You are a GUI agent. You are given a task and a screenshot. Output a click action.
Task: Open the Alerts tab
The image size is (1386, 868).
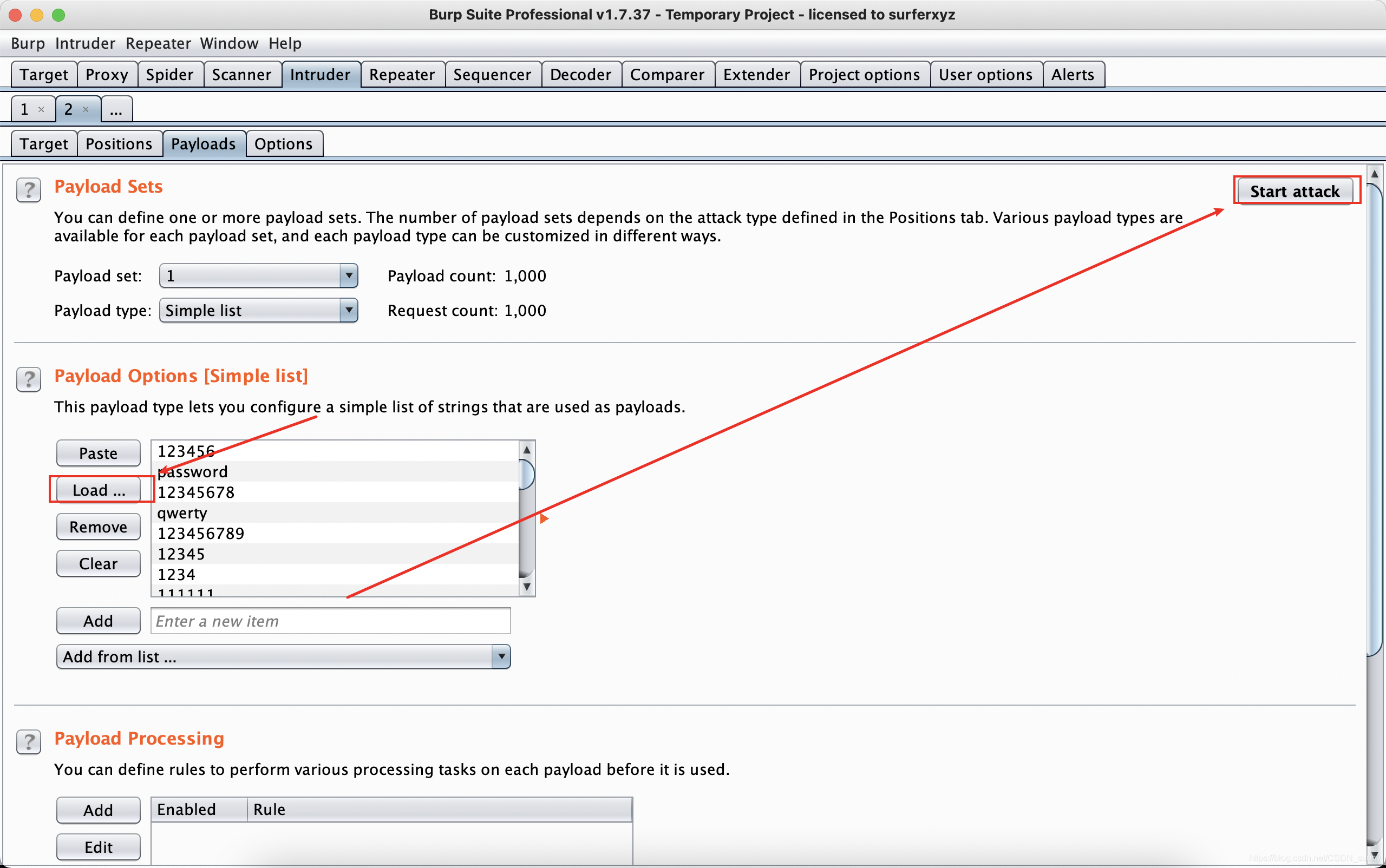tap(1073, 75)
